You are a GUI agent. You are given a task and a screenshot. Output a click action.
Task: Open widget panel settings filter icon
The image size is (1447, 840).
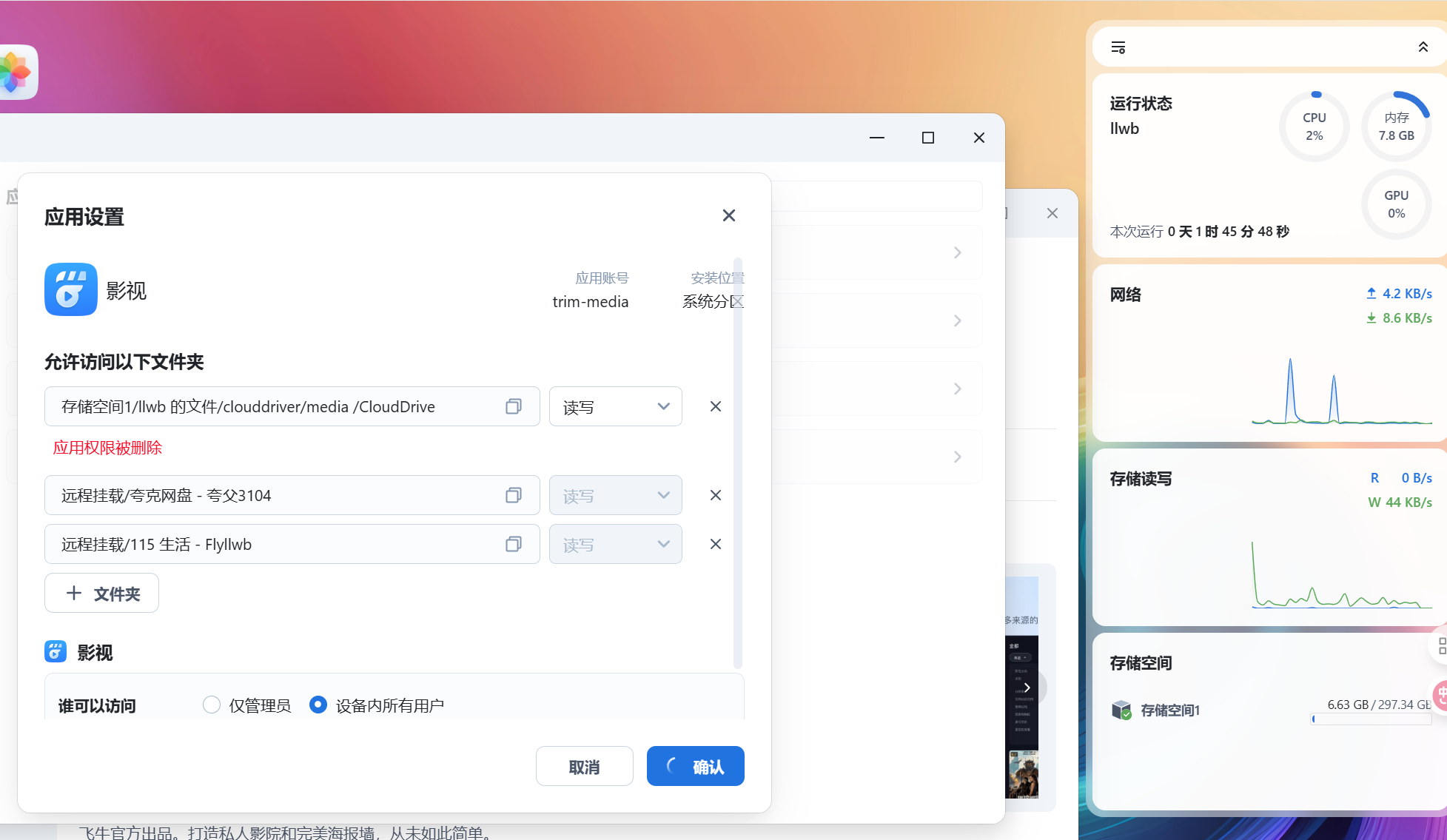[1118, 47]
